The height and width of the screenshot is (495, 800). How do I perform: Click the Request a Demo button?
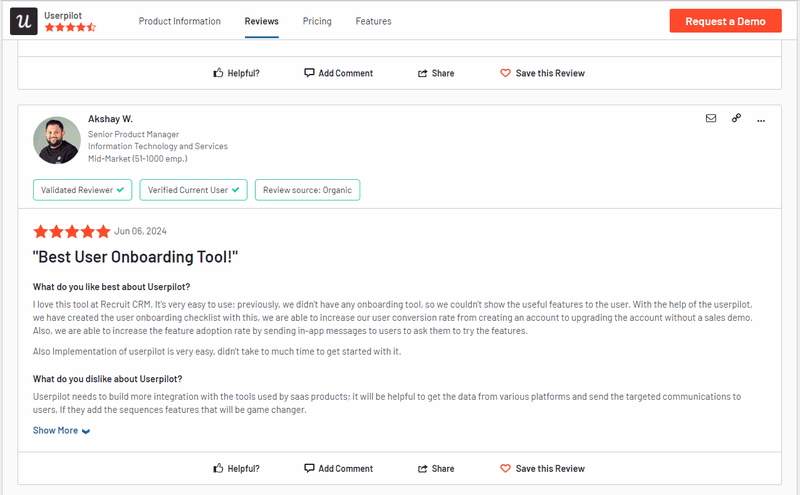(x=725, y=21)
